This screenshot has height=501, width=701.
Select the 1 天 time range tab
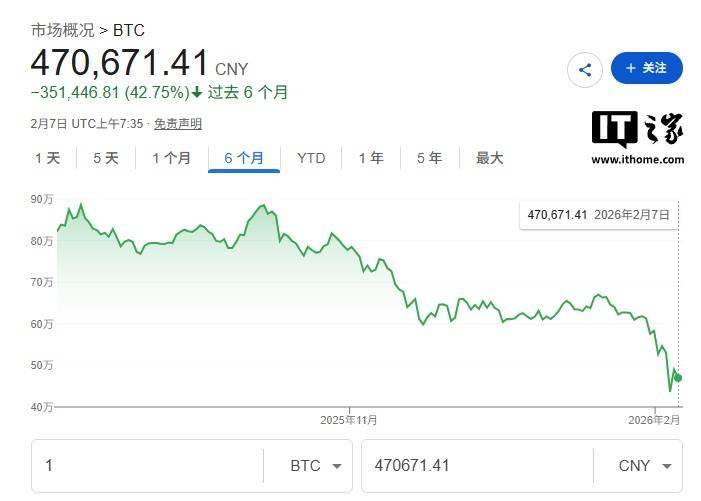[47, 158]
